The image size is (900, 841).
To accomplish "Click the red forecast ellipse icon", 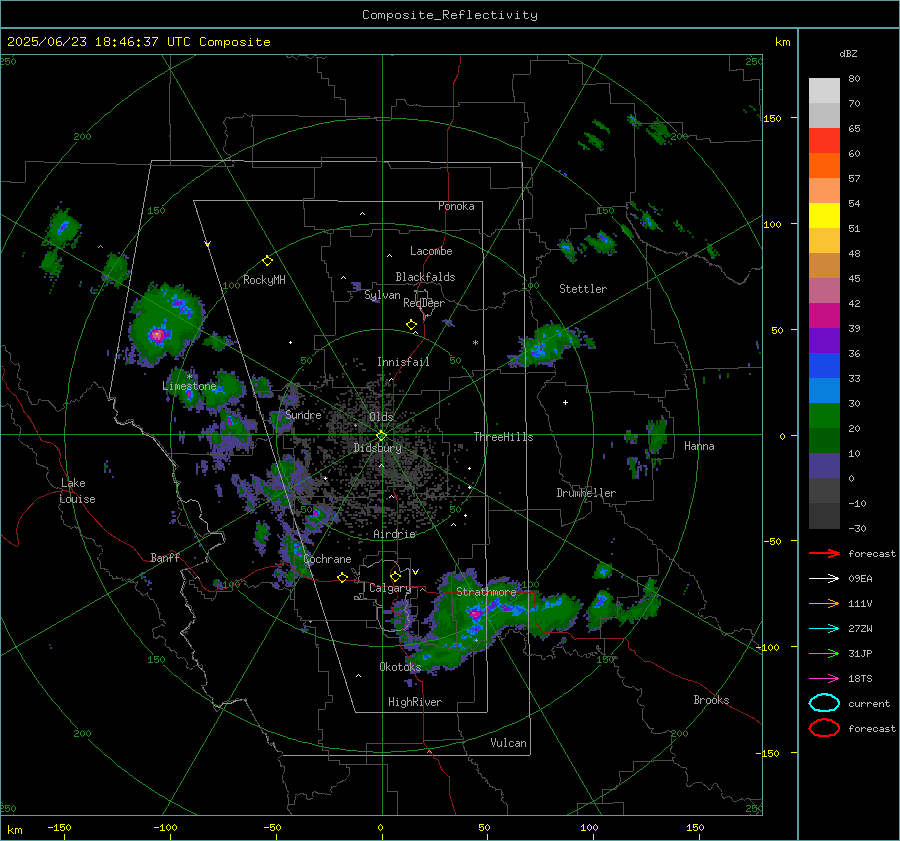I will (x=824, y=728).
